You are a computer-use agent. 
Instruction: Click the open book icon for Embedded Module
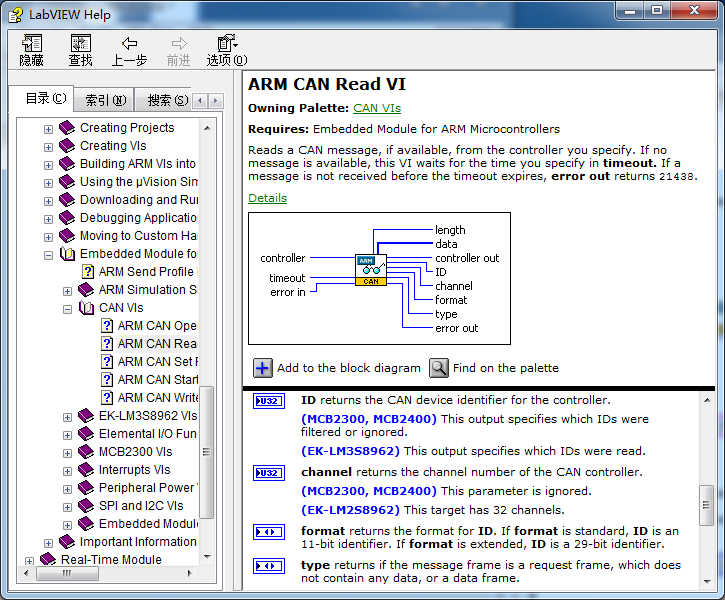click(x=67, y=254)
